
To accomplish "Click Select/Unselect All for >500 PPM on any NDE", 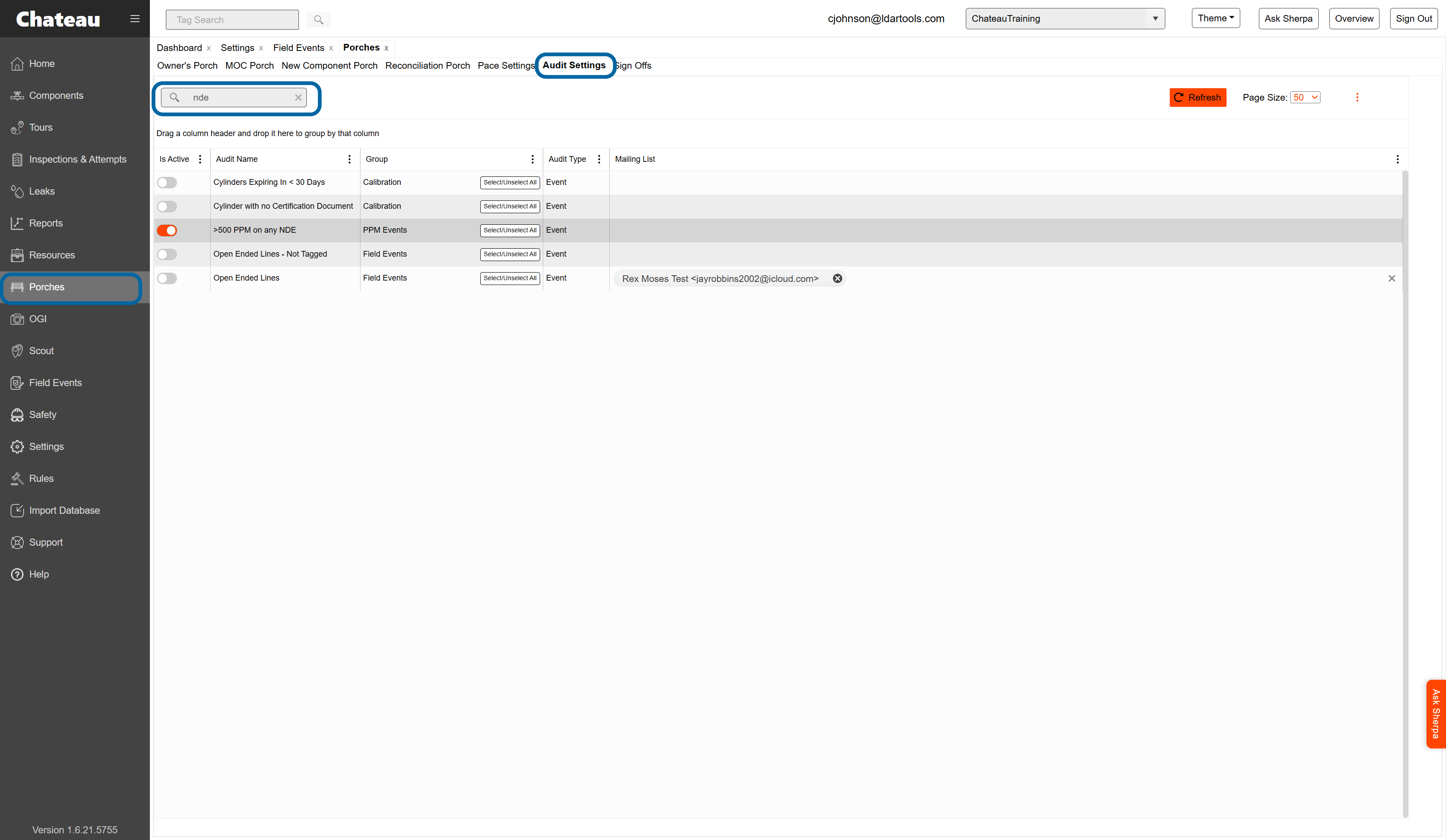I will pos(509,231).
